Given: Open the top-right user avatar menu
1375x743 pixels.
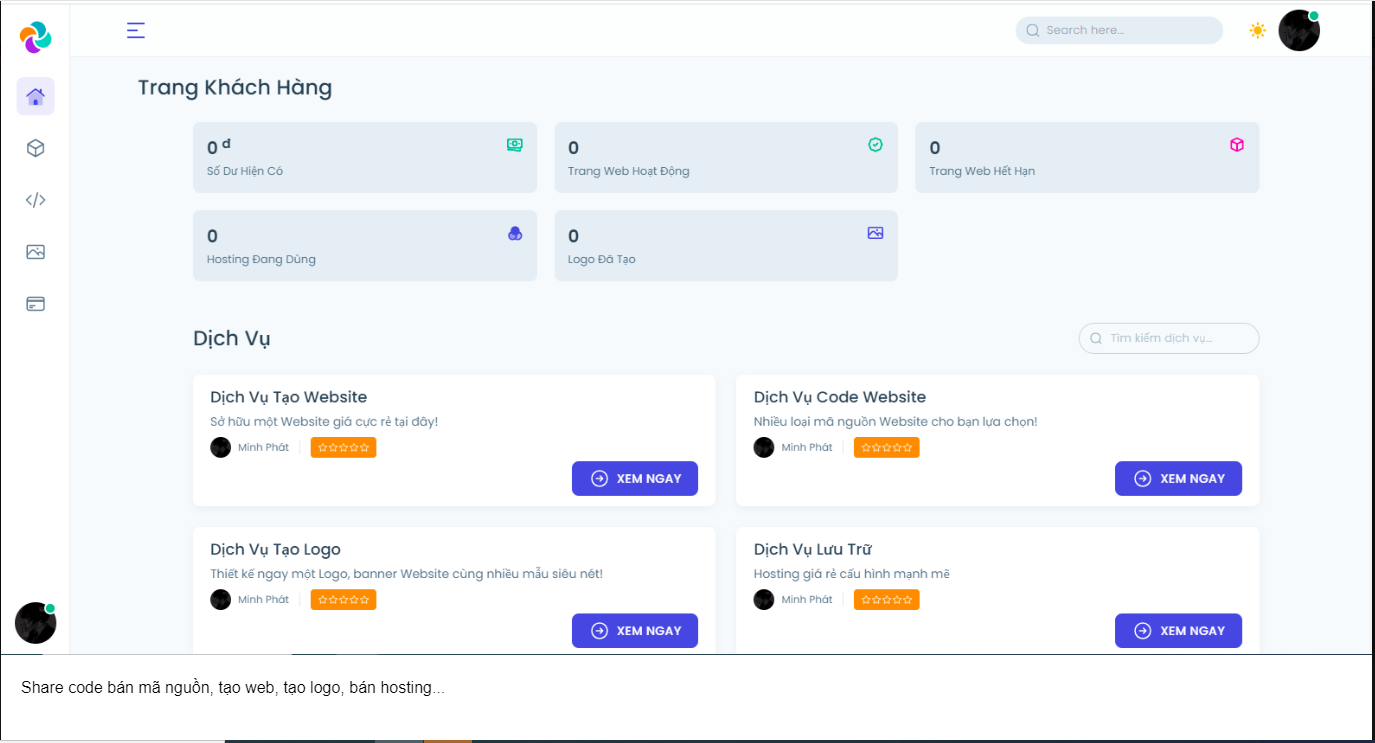Looking at the screenshot, I should click(x=1298, y=30).
